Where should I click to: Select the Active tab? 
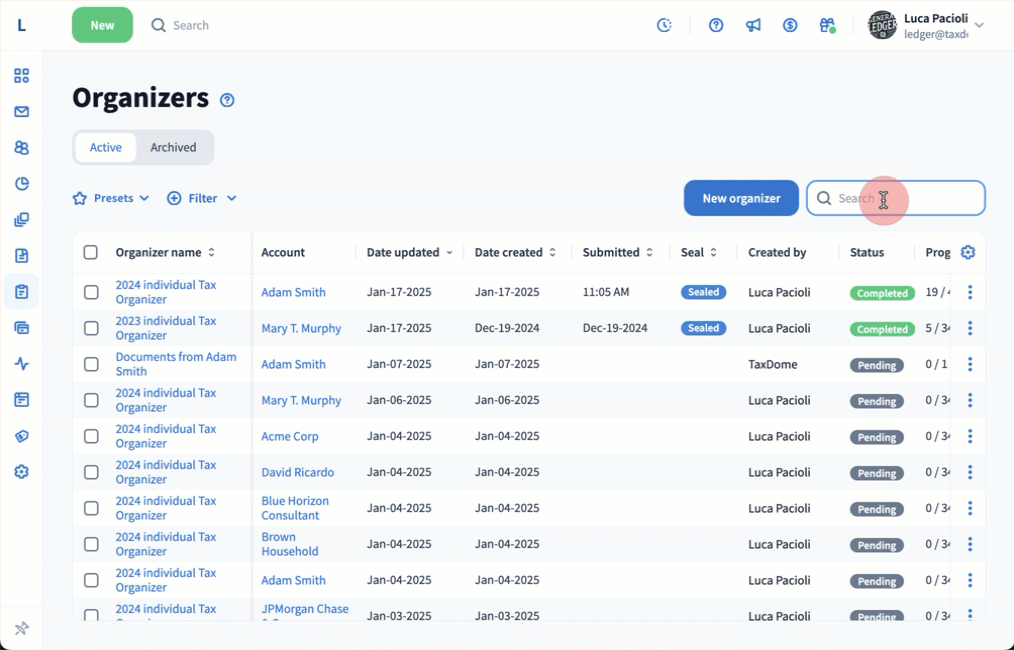tap(106, 147)
